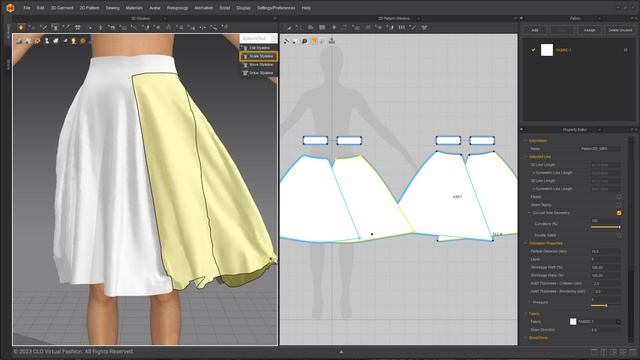Activate the yellow Simulate icon in 3D toolbar
Screen dimensions: 640x360
coord(21,27)
